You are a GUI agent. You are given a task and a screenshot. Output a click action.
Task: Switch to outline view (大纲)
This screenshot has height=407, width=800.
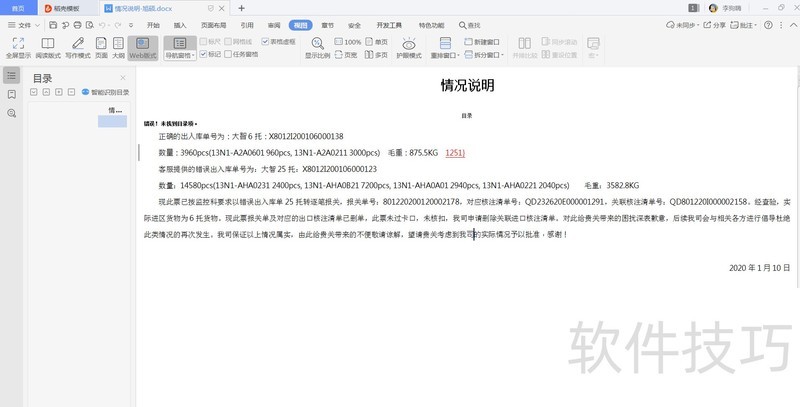point(118,48)
